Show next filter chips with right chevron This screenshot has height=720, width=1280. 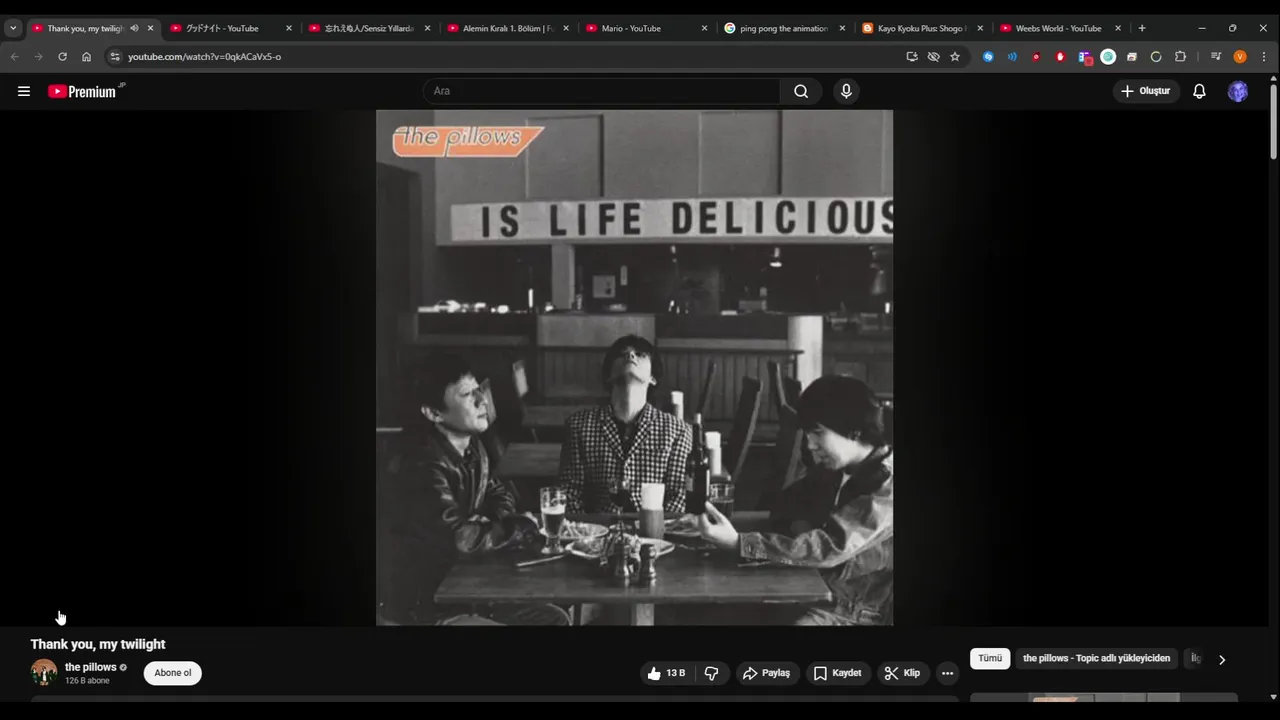1221,659
